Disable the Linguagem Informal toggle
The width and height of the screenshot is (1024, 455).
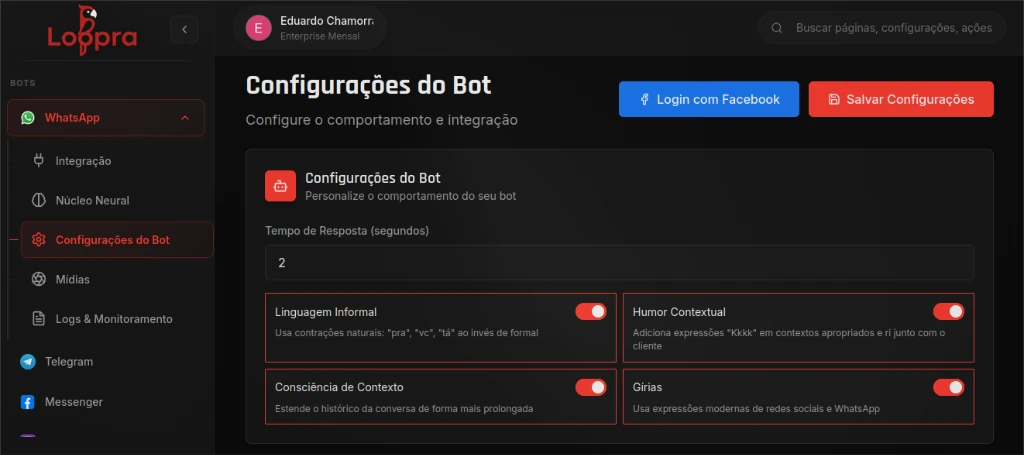pyautogui.click(x=591, y=312)
